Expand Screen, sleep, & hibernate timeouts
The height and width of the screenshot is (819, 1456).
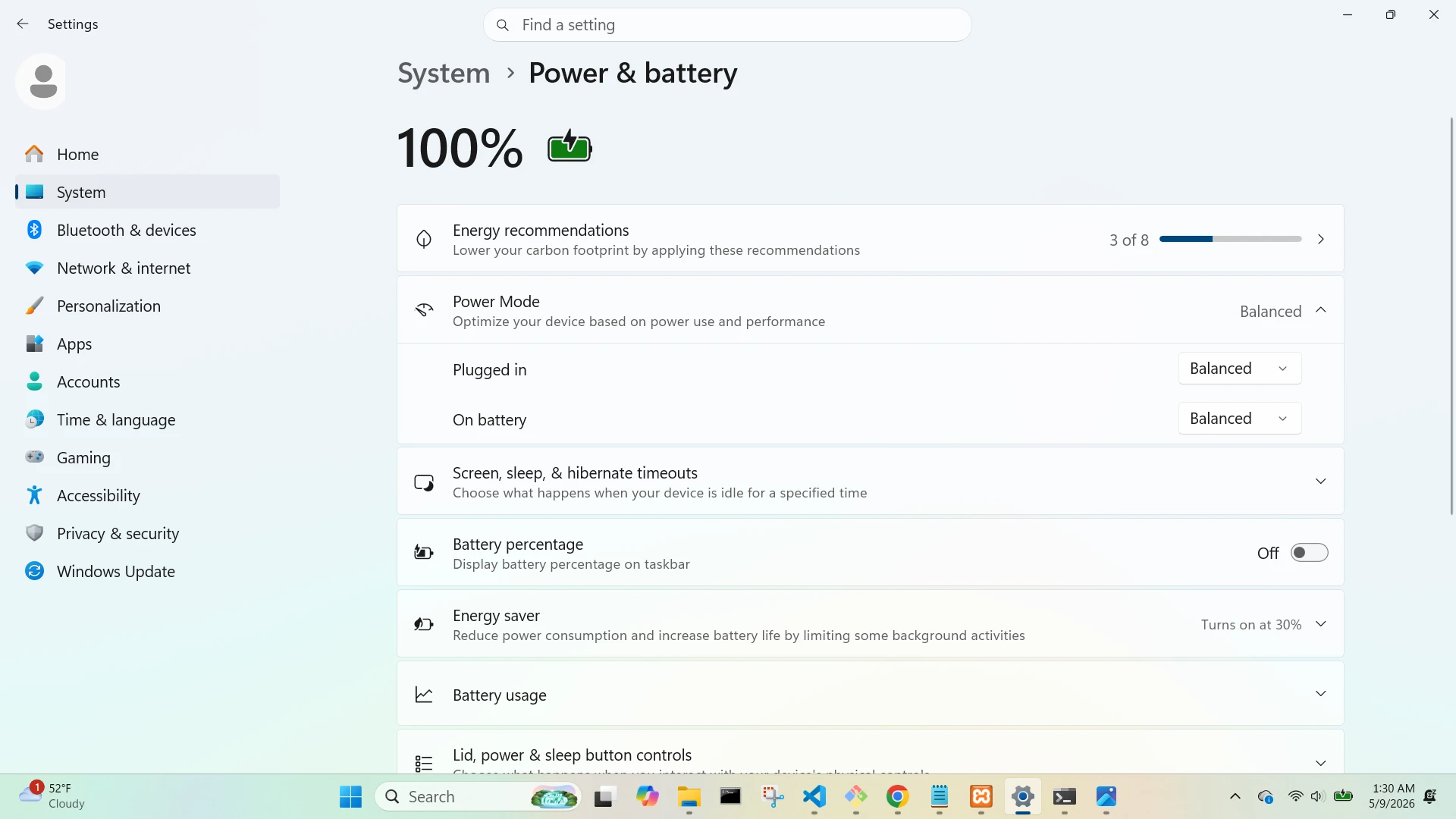1321,482
